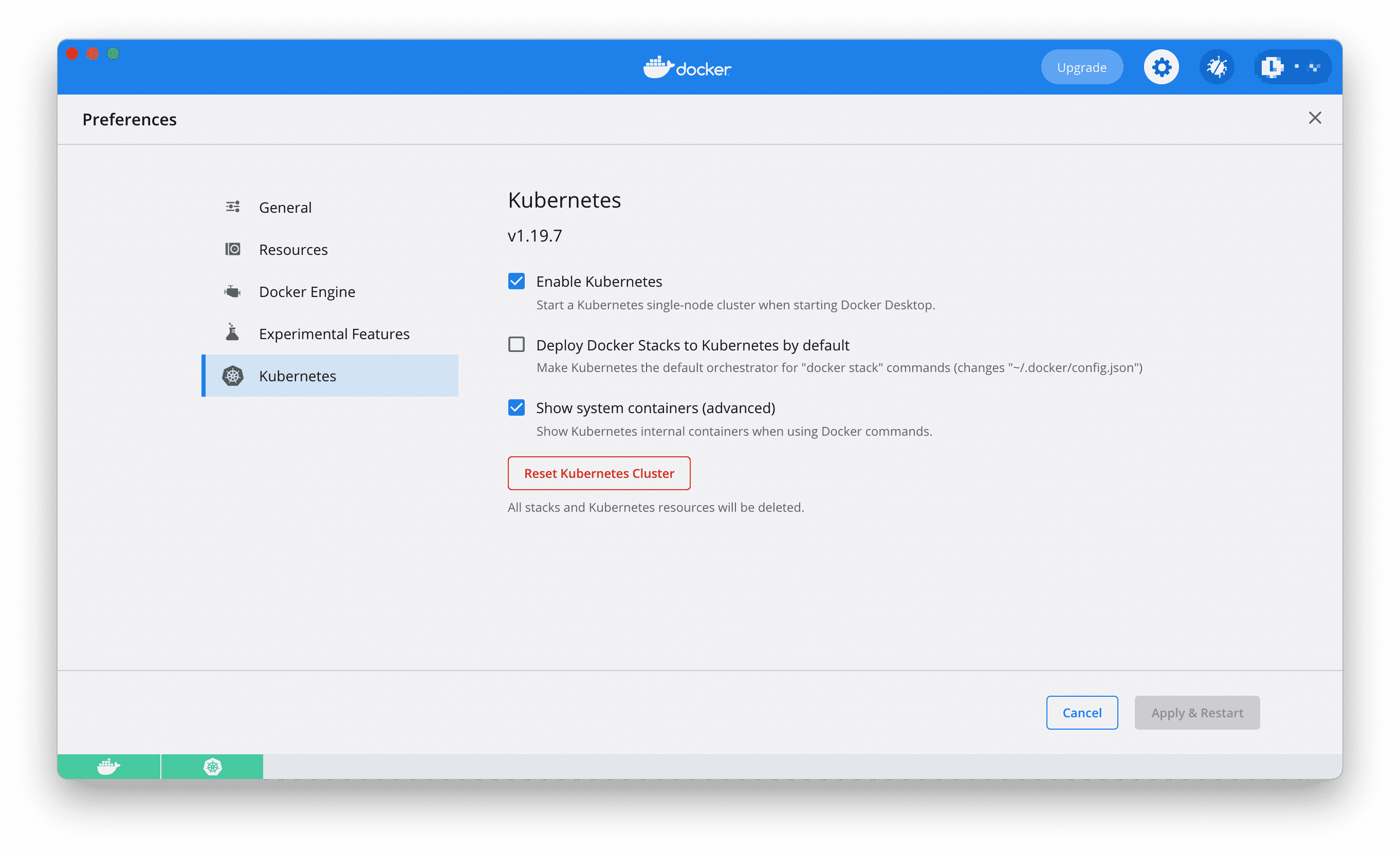Uncheck Show system containers (advanced)
Image resolution: width=1400 pixels, height=855 pixels.
pyautogui.click(x=516, y=407)
